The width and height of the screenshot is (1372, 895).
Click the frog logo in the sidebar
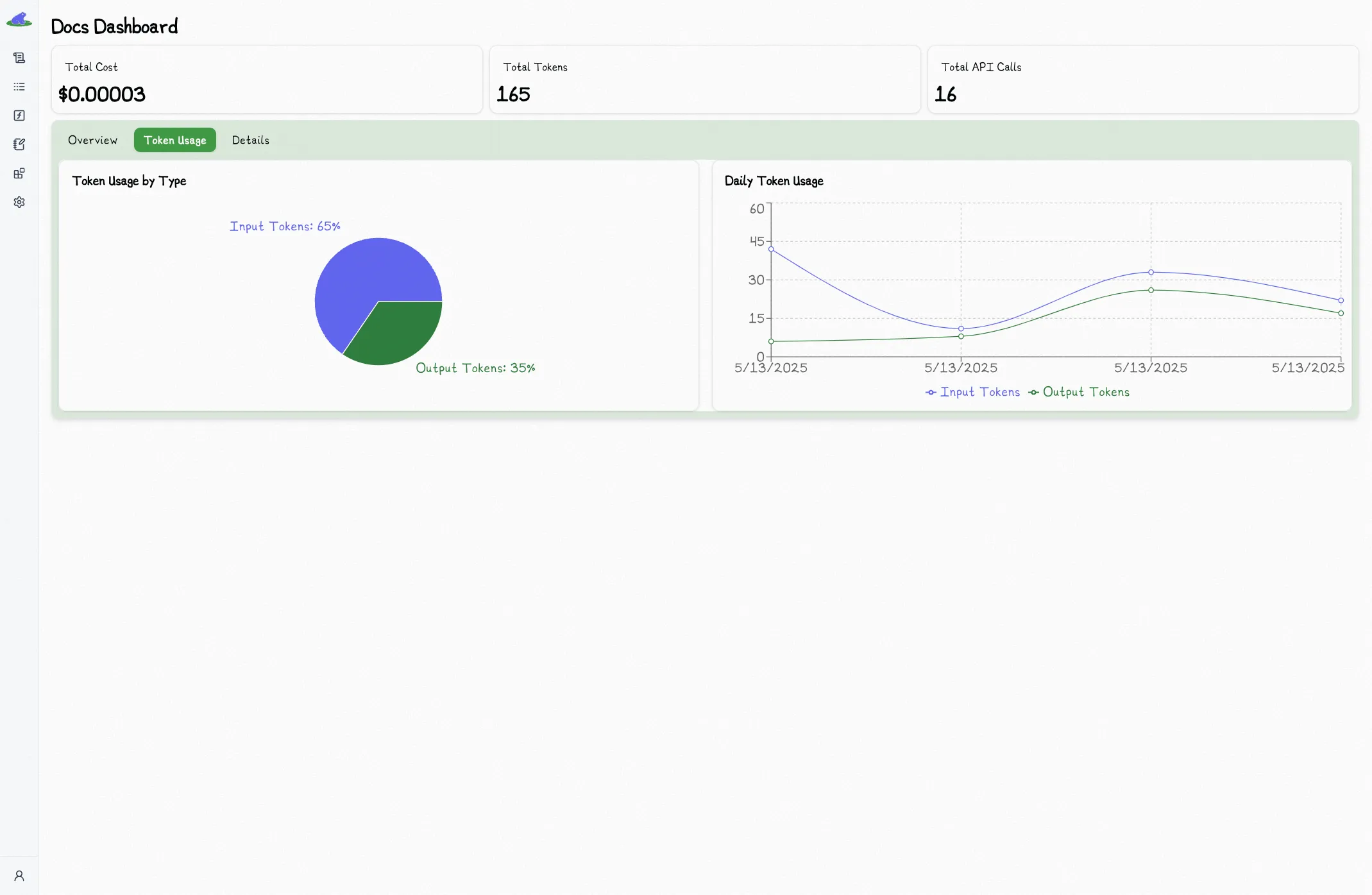(19, 19)
